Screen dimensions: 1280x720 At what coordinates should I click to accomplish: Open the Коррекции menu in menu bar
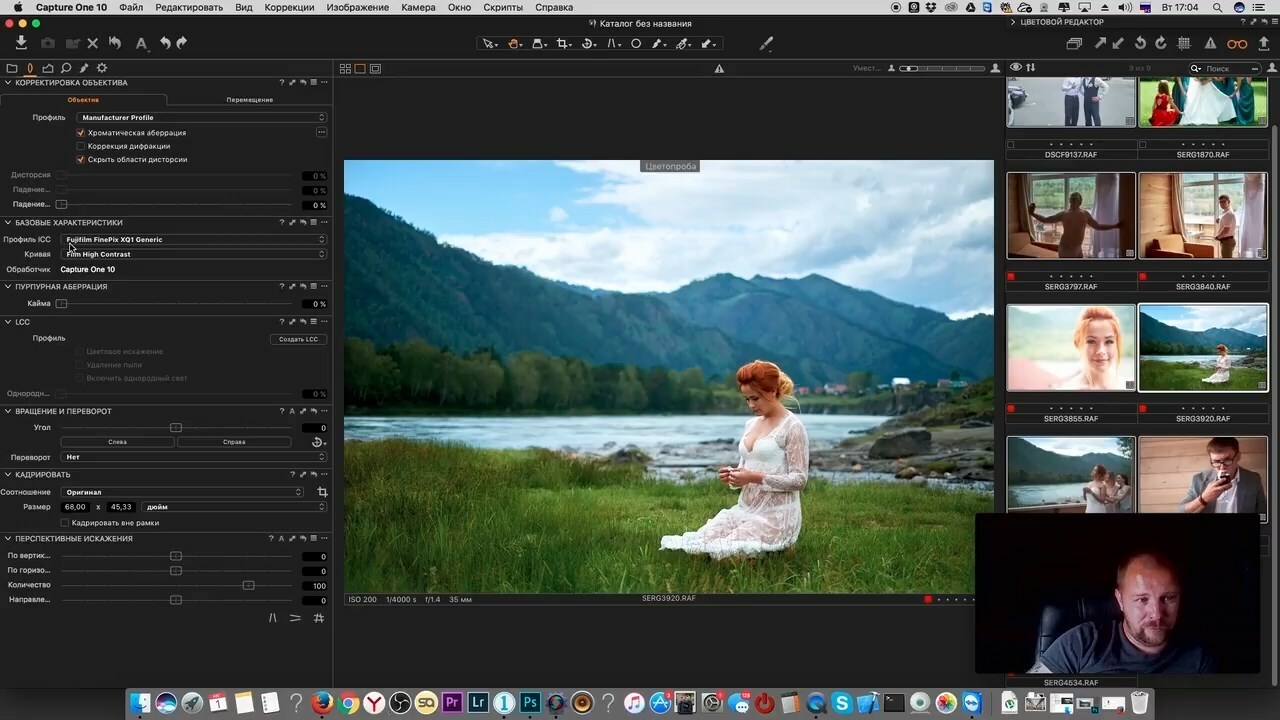289,7
